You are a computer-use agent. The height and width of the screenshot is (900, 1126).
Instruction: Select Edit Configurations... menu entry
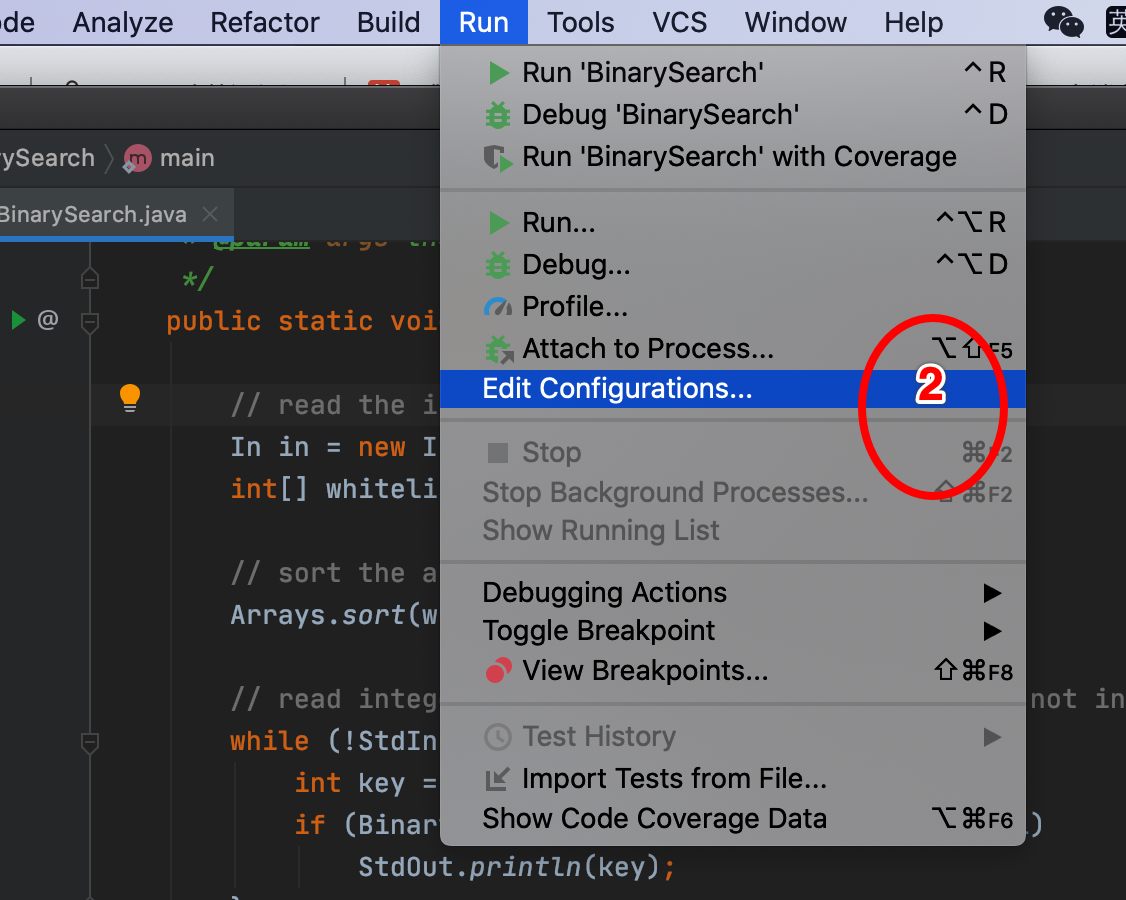pos(617,389)
